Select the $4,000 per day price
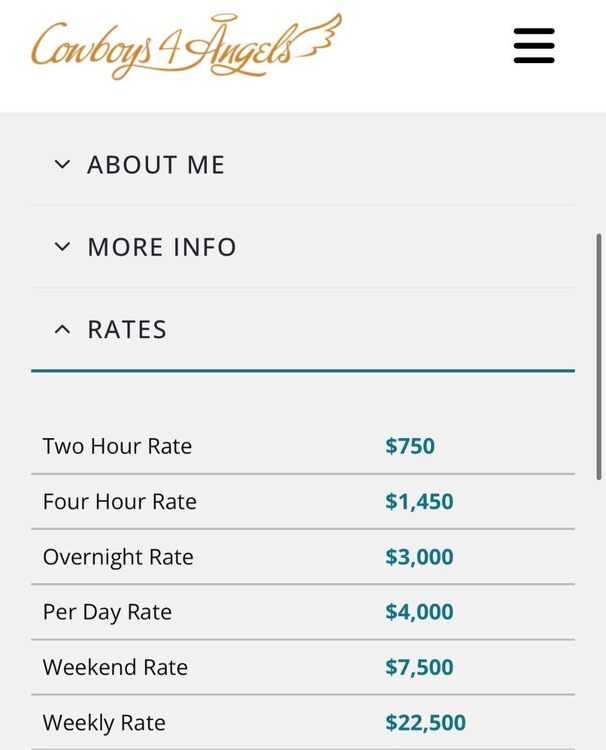606x750 pixels. coord(419,612)
